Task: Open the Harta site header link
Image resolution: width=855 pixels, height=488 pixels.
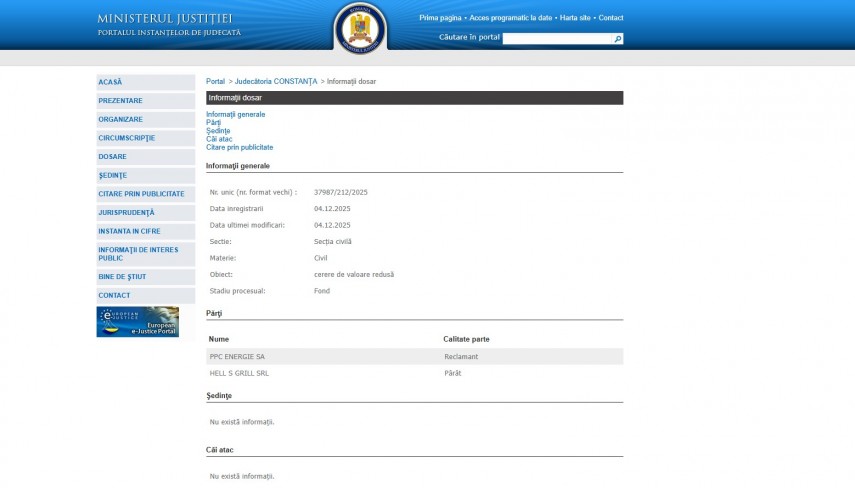Action: pos(575,18)
